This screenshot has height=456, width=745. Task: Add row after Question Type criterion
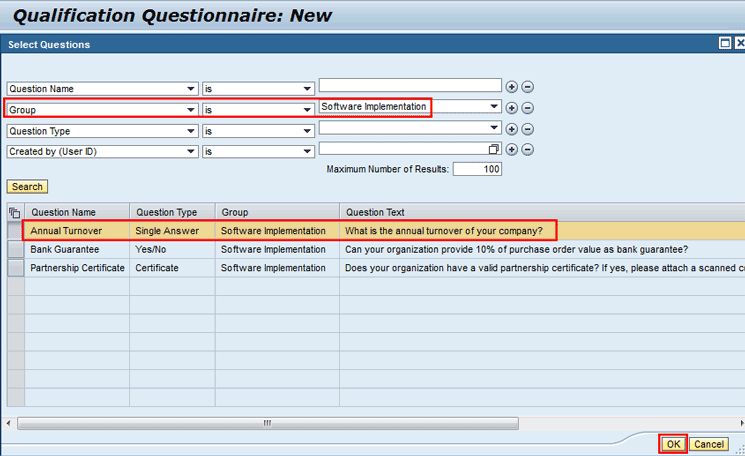pos(512,129)
